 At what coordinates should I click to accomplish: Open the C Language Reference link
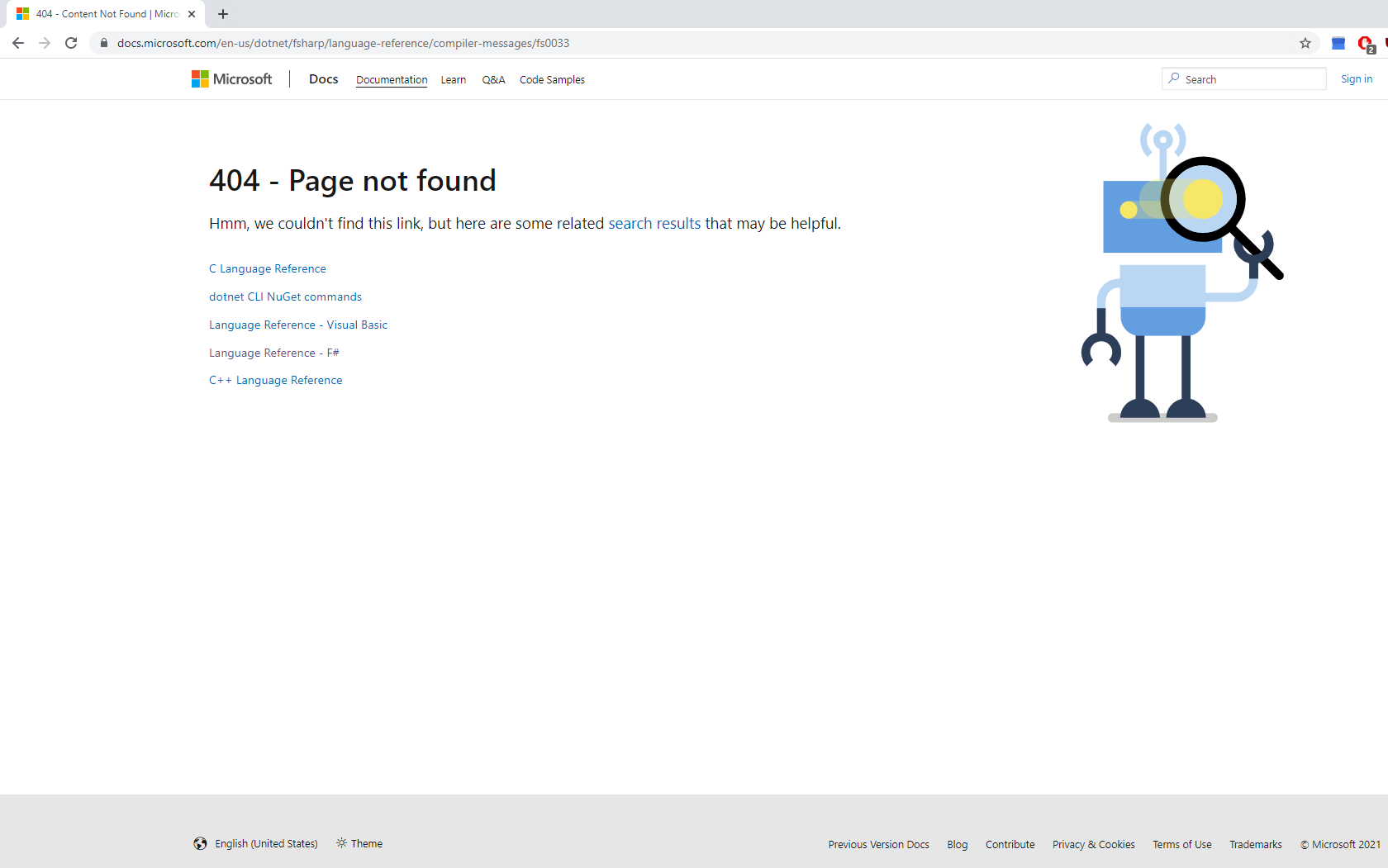pos(267,268)
